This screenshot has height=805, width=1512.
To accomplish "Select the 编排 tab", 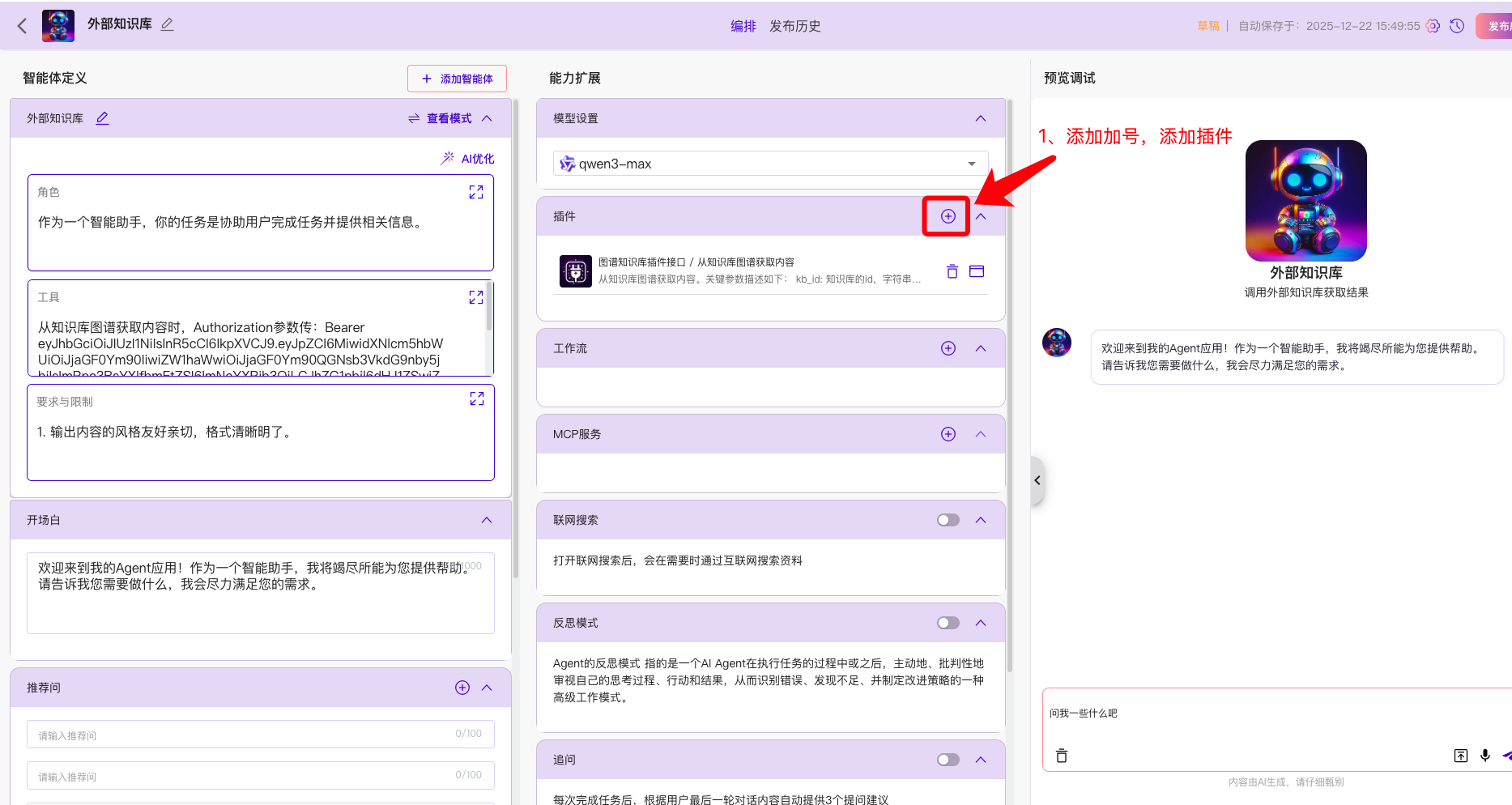I will click(743, 26).
